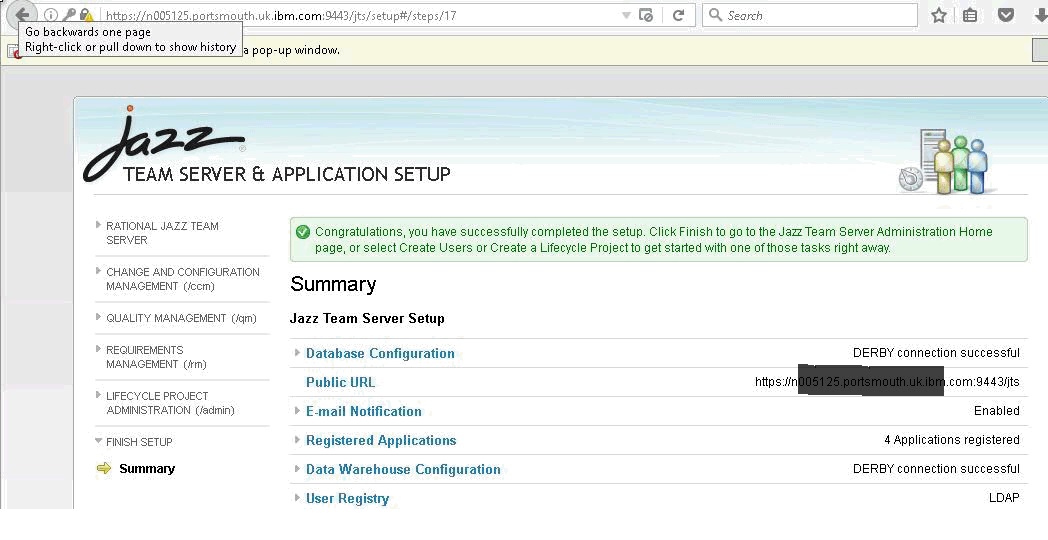Click the URL address field
Image resolution: width=1048 pixels, height=540 pixels.
[x=361, y=15]
